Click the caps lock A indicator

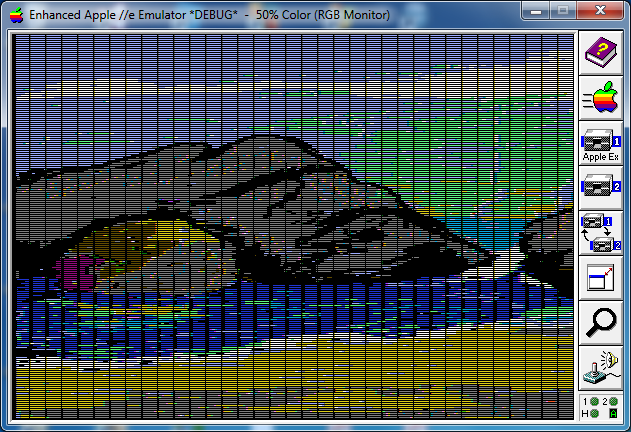613,413
